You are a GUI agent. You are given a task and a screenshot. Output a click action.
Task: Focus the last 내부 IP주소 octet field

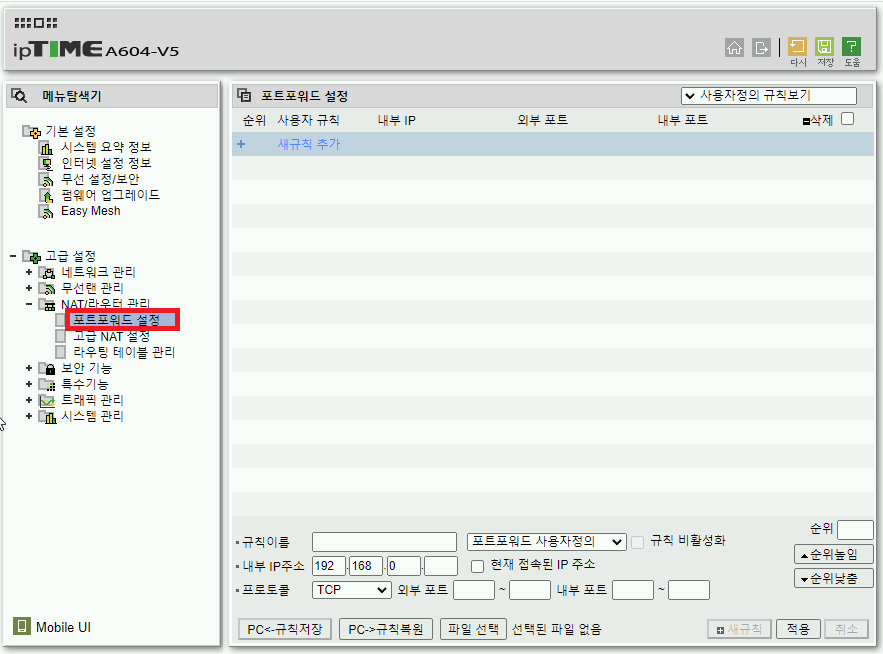441,566
